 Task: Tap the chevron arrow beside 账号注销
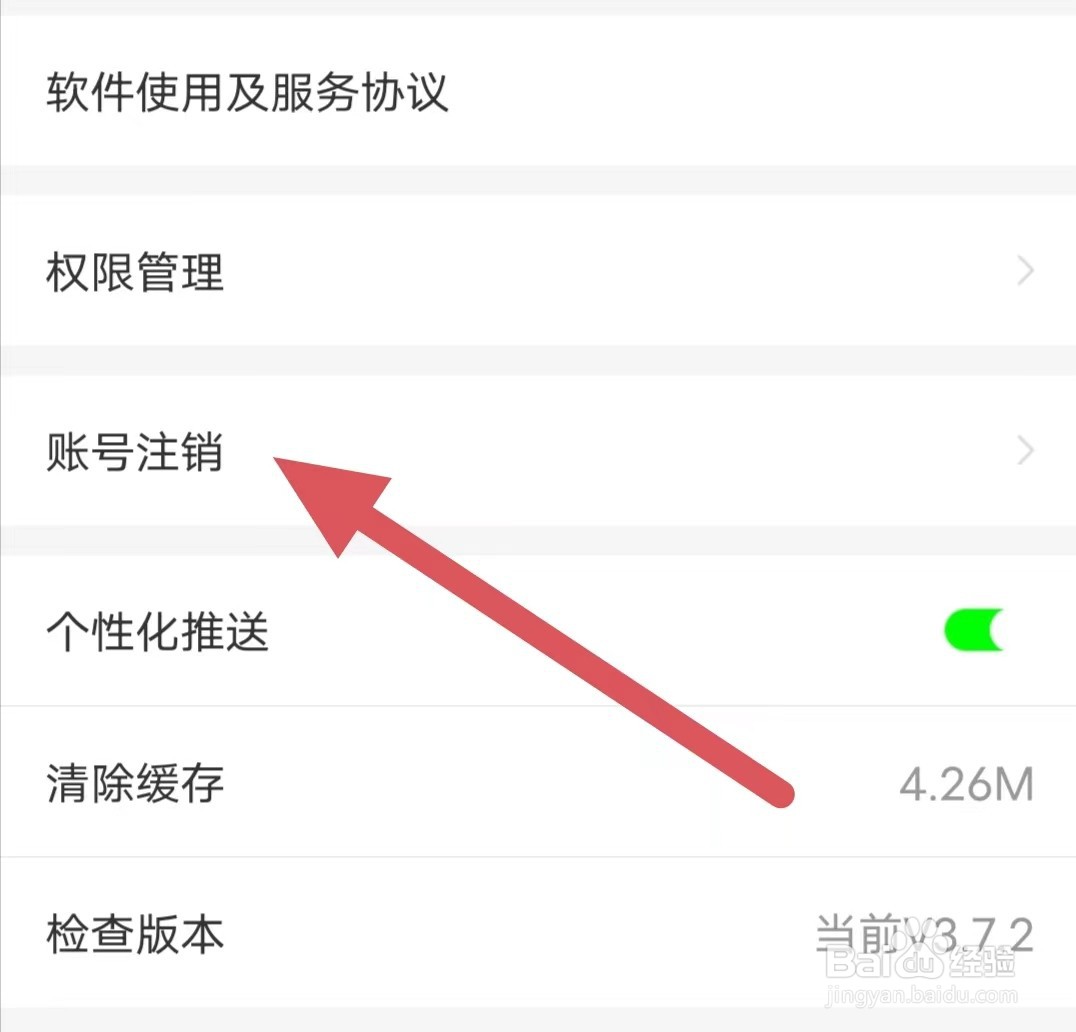[1025, 451]
